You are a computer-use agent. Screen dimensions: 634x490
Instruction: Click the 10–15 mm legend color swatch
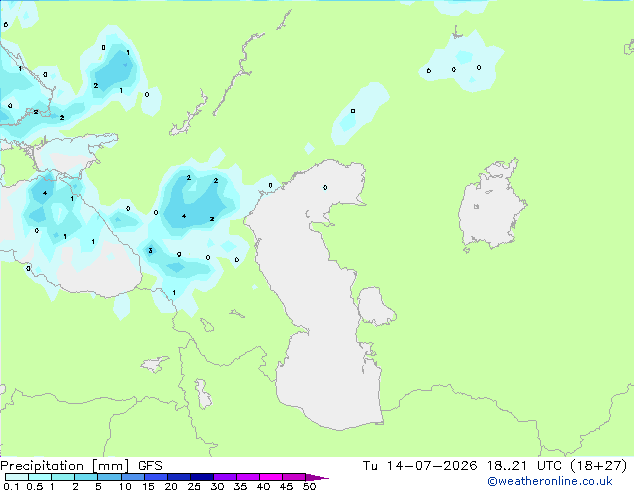(133, 477)
